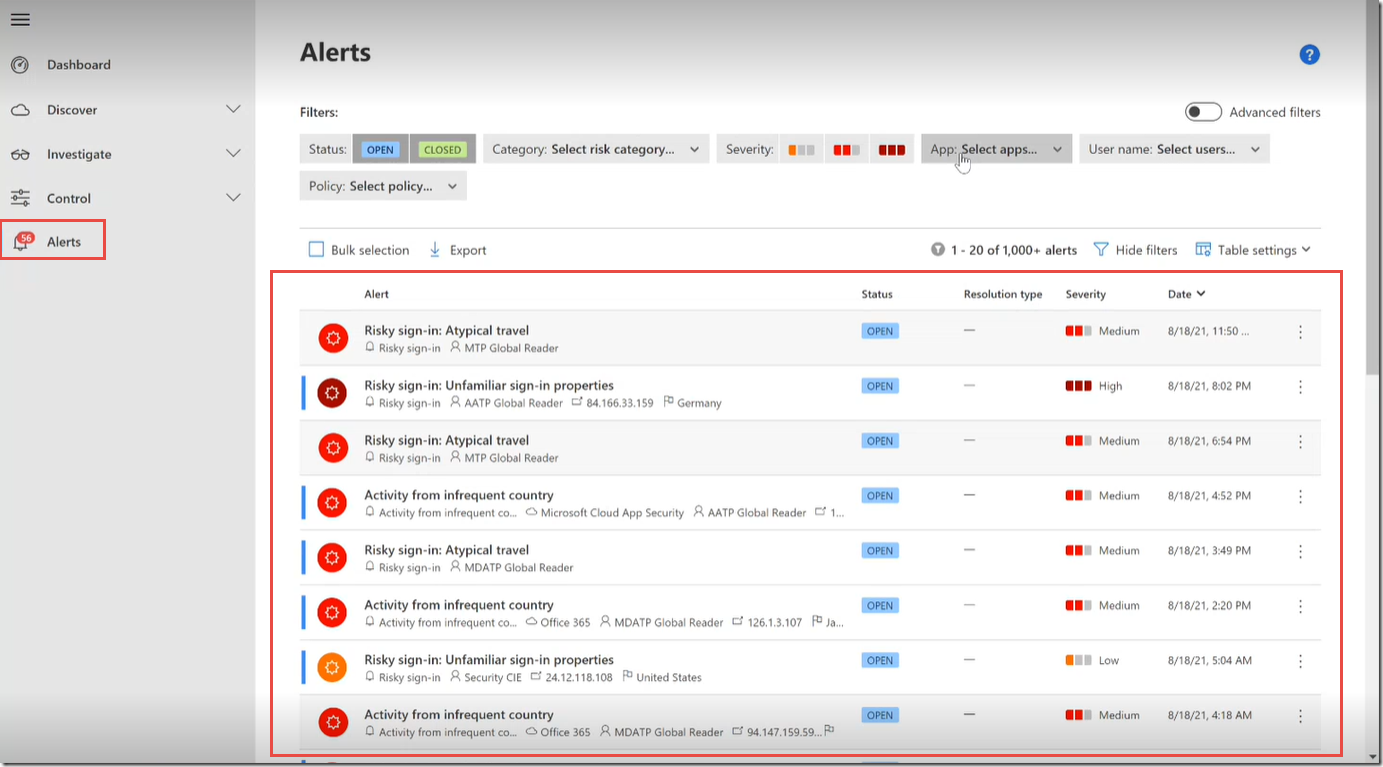The width and height of the screenshot is (1383, 767).
Task: Enable the Advanced filters toggle
Action: (x=1203, y=112)
